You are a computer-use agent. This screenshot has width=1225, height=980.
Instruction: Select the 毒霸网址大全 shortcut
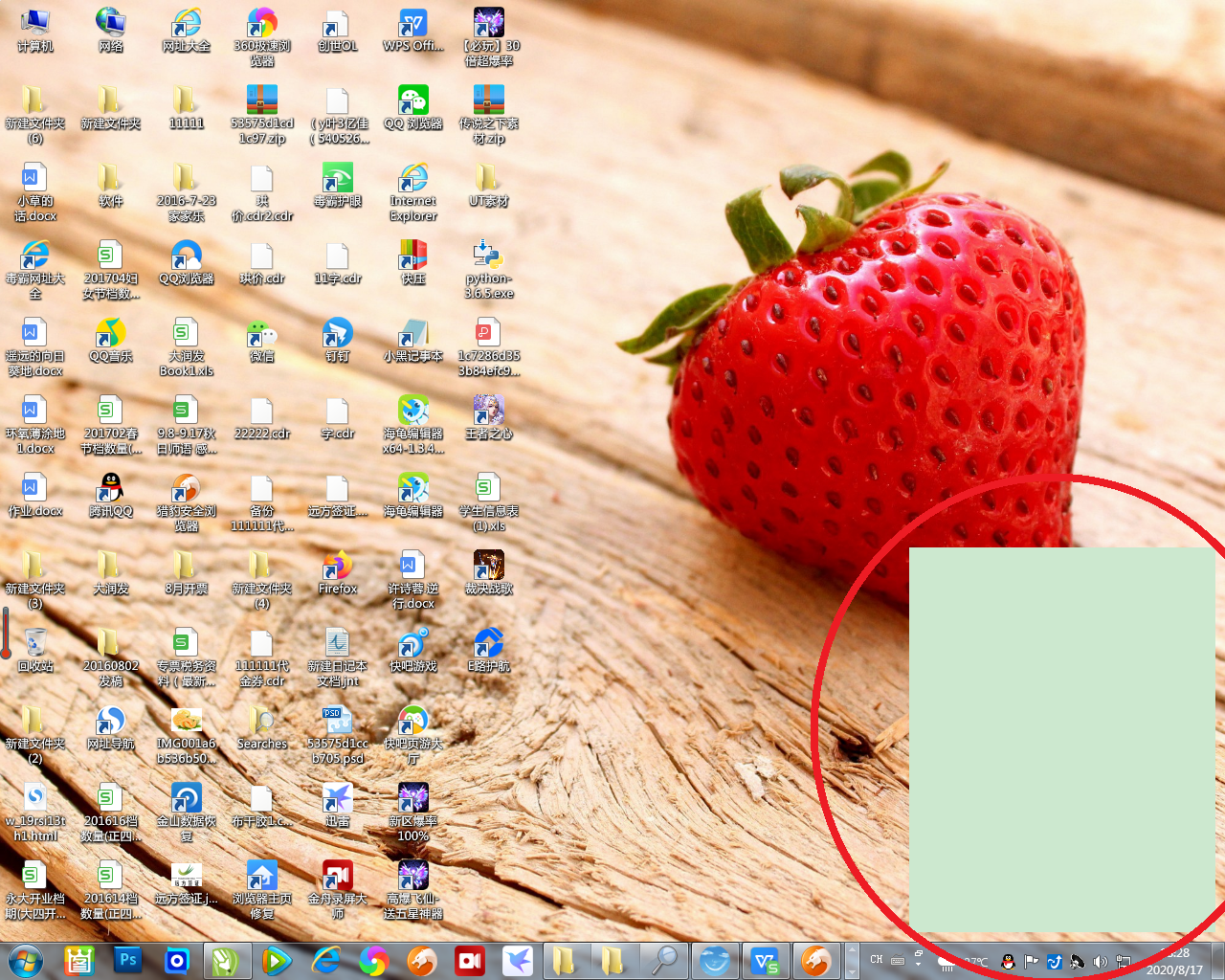pyautogui.click(x=35, y=270)
